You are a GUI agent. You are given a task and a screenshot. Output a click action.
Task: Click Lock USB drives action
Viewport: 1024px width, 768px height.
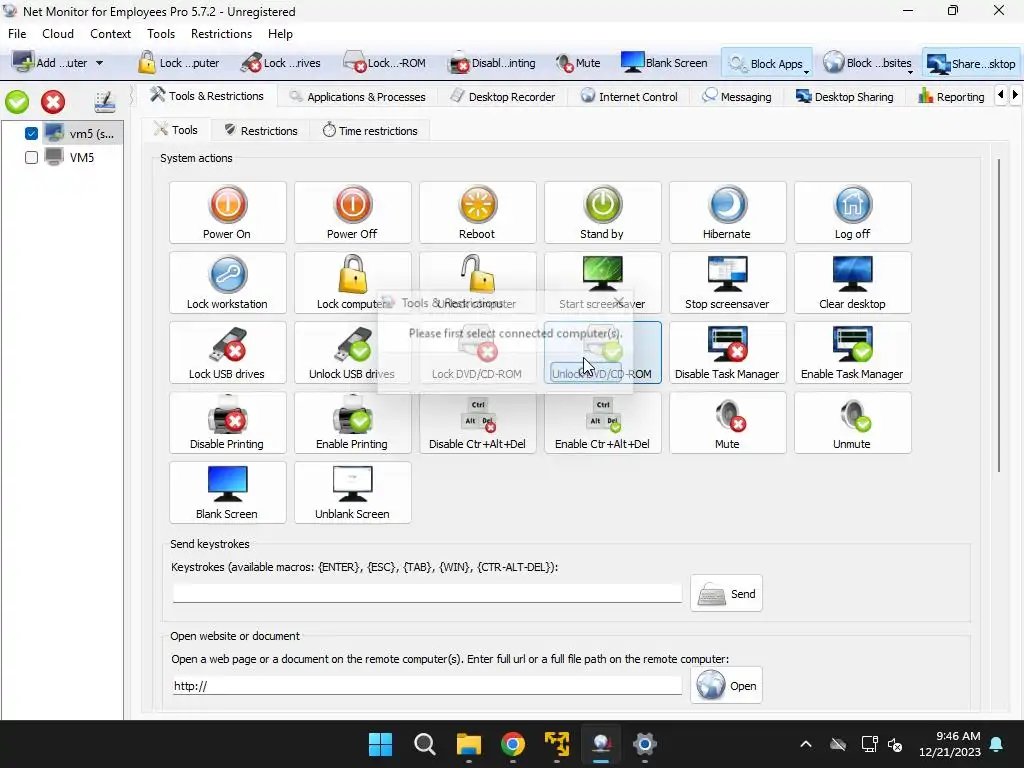click(x=227, y=353)
